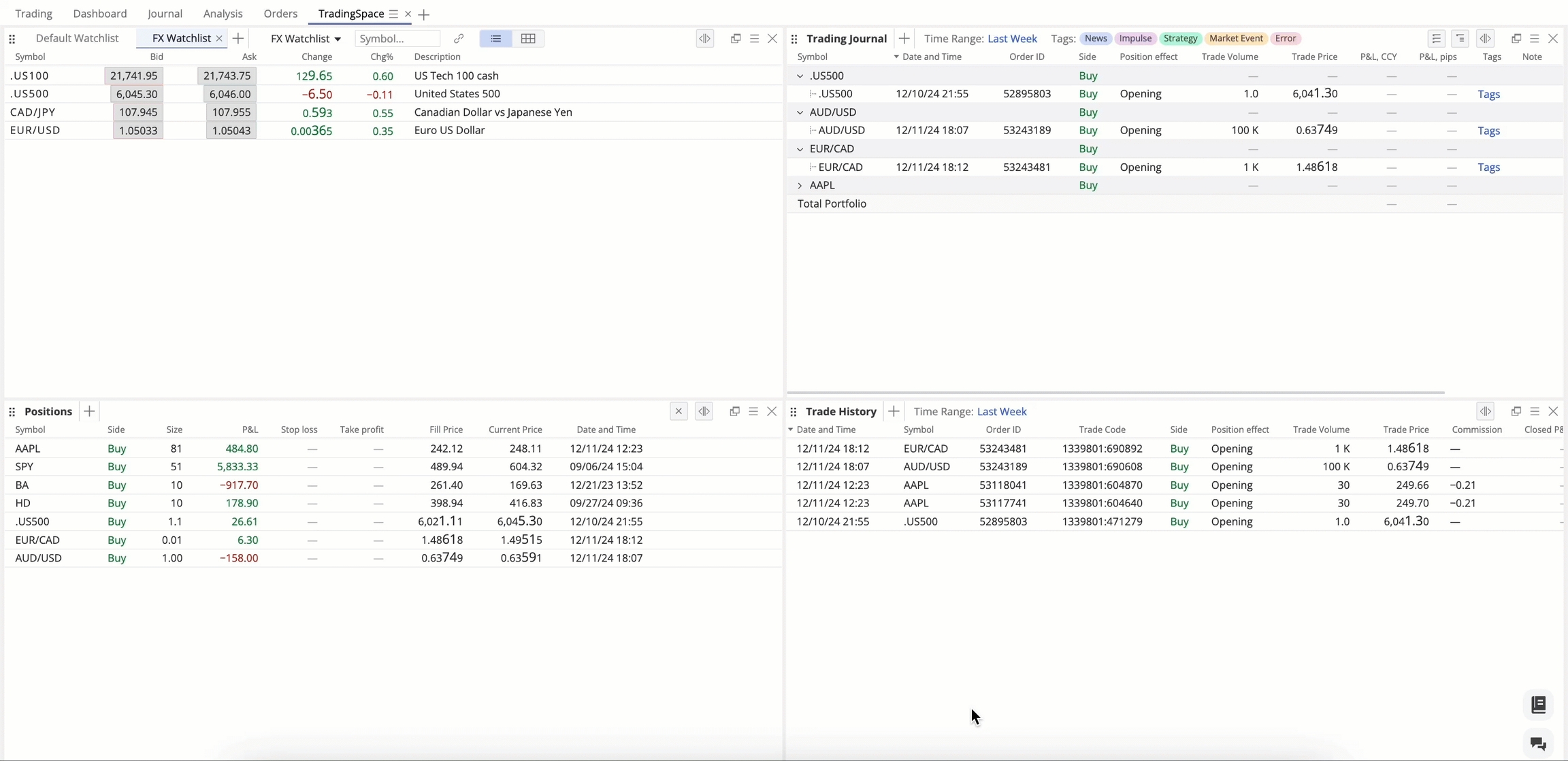The image size is (1568, 761).
Task: Open the FX Watchlist dropdown
Action: pyautogui.click(x=306, y=39)
